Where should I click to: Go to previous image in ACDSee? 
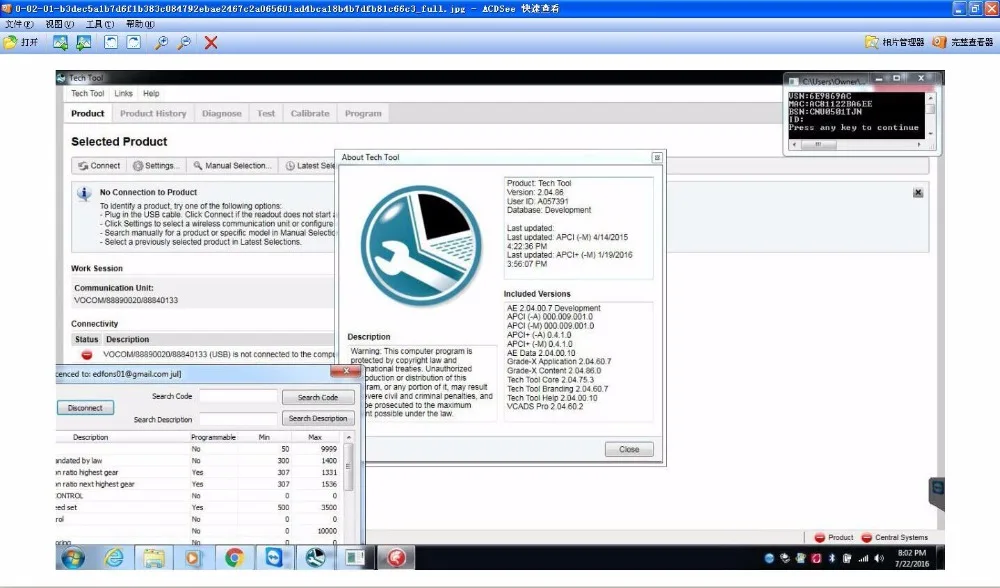click(61, 42)
